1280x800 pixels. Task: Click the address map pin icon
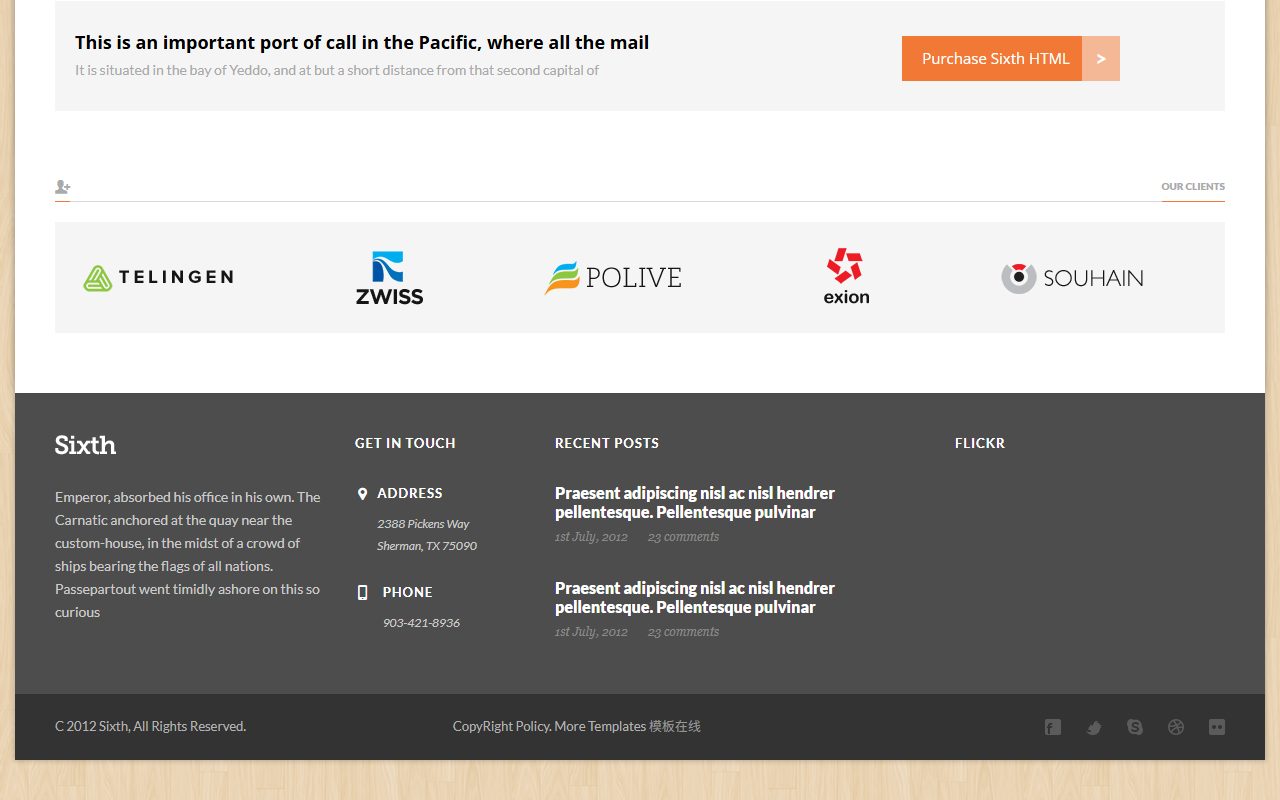pos(362,493)
